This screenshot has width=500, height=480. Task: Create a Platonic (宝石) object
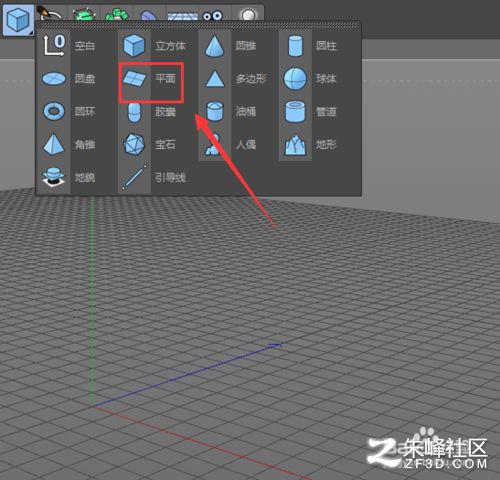point(134,144)
